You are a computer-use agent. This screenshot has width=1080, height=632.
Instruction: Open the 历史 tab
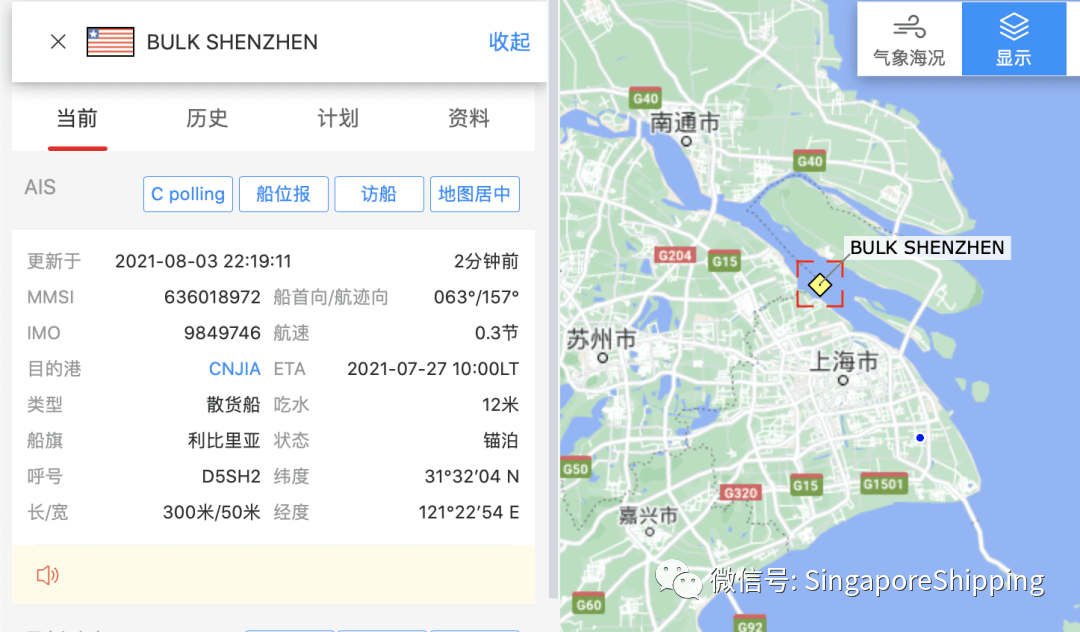207,118
